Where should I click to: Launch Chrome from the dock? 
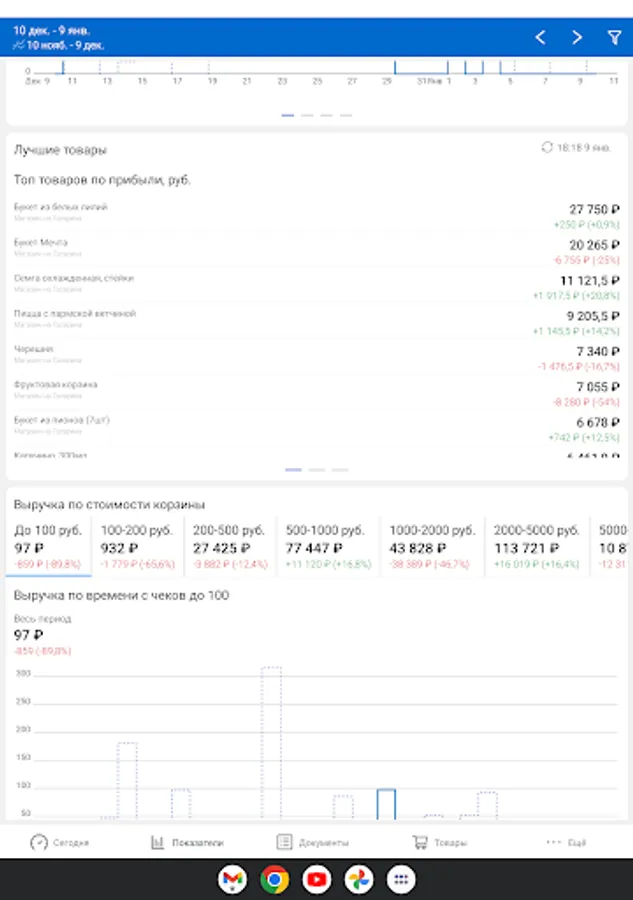(275, 880)
